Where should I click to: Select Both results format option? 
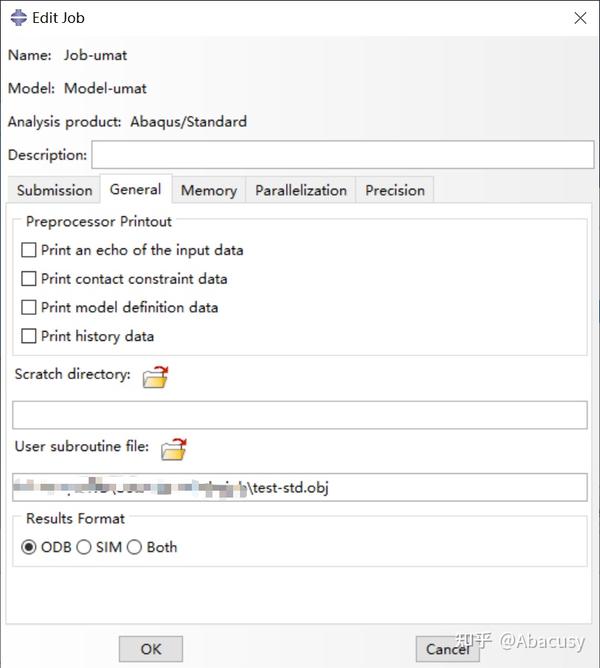point(134,547)
